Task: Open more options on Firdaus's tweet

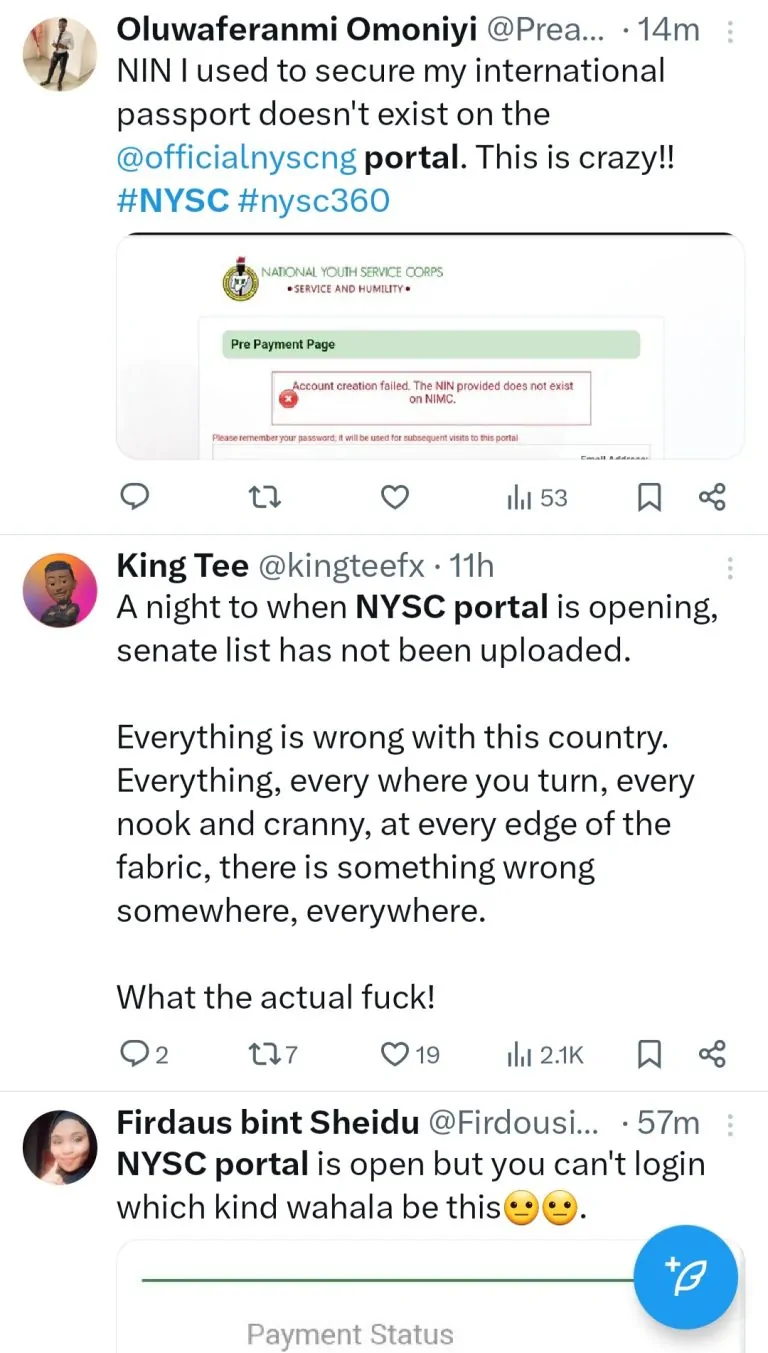Action: (x=730, y=1124)
